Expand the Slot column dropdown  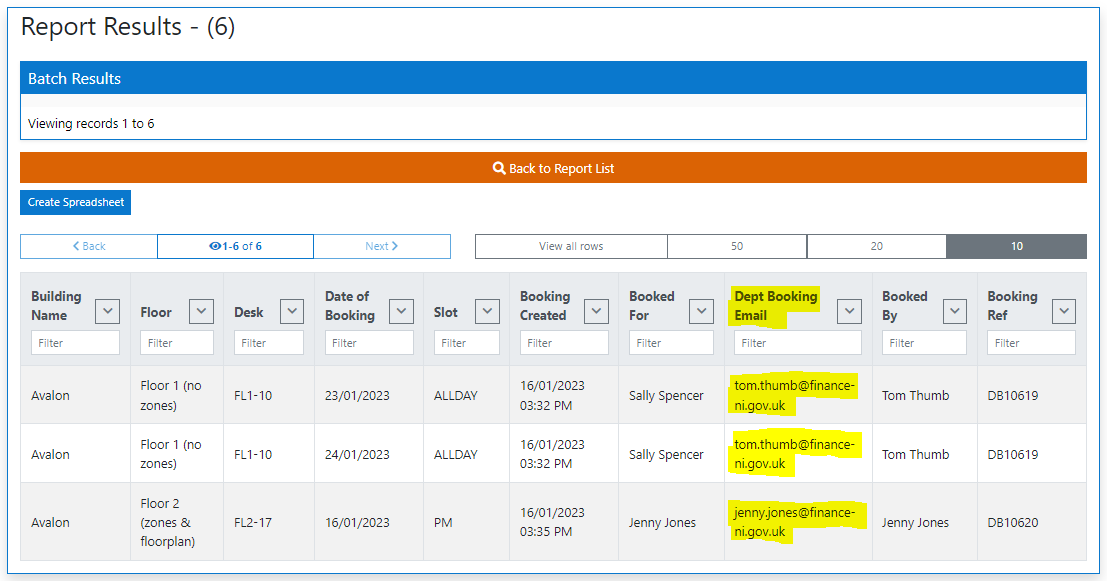tap(487, 311)
